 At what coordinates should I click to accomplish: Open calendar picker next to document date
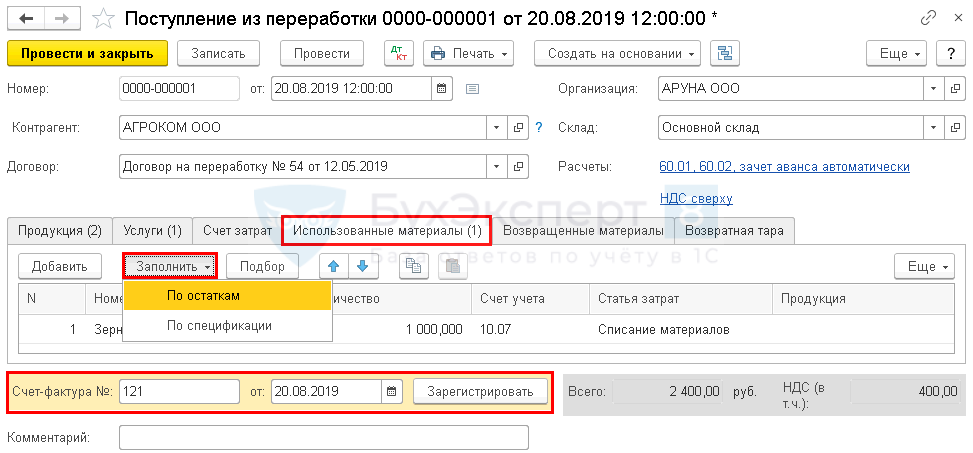coord(441,89)
